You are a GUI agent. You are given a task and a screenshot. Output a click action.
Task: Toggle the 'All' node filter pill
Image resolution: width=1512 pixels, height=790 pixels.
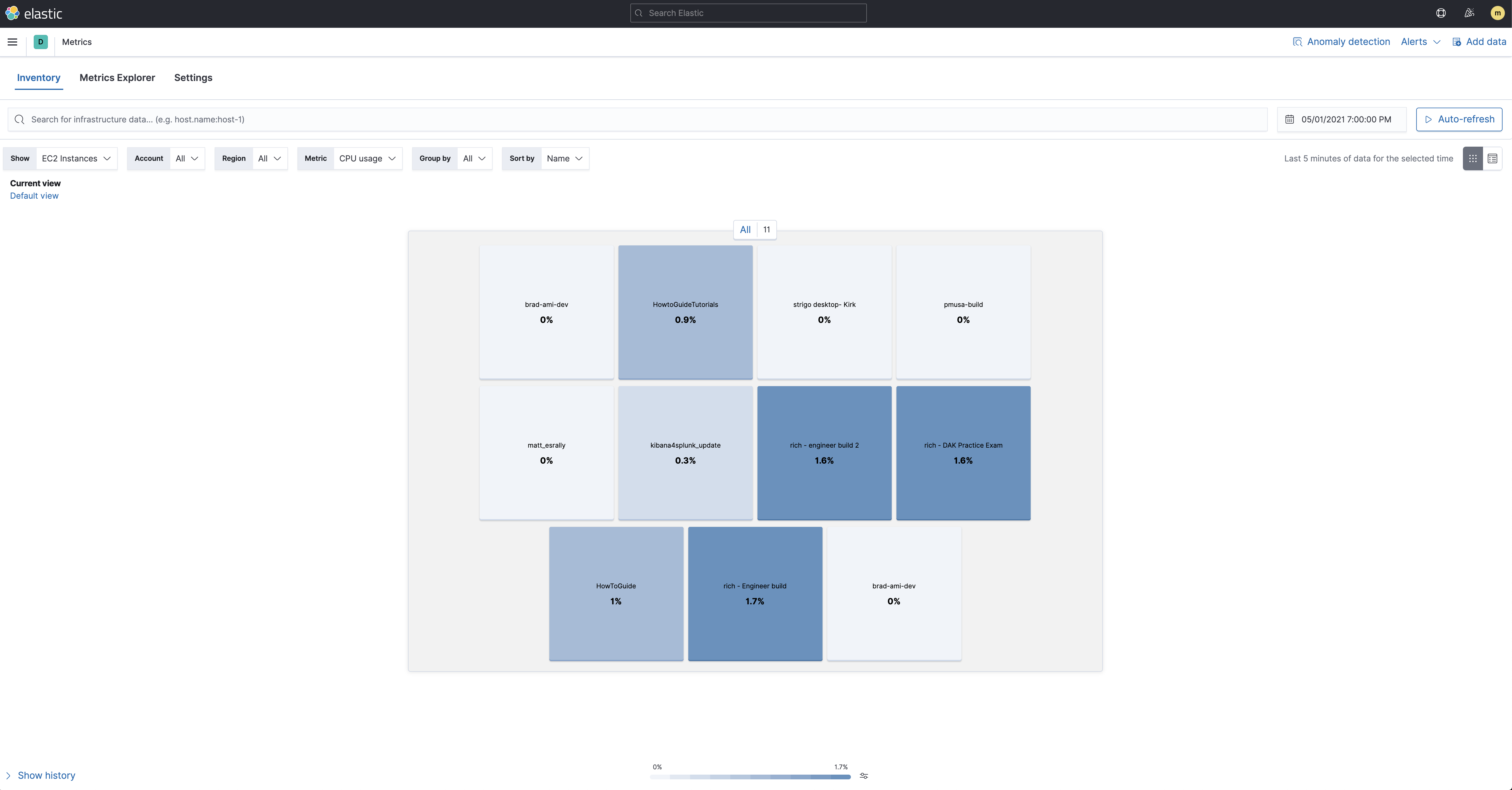tap(745, 229)
